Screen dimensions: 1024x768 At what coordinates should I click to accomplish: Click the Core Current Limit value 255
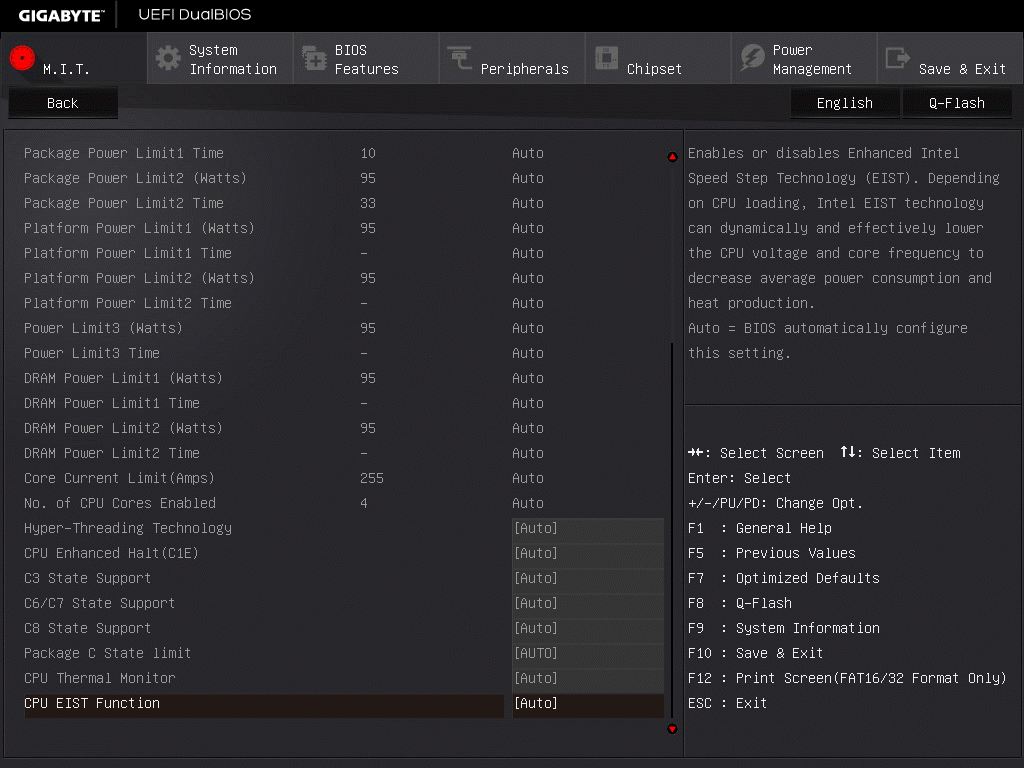click(372, 478)
